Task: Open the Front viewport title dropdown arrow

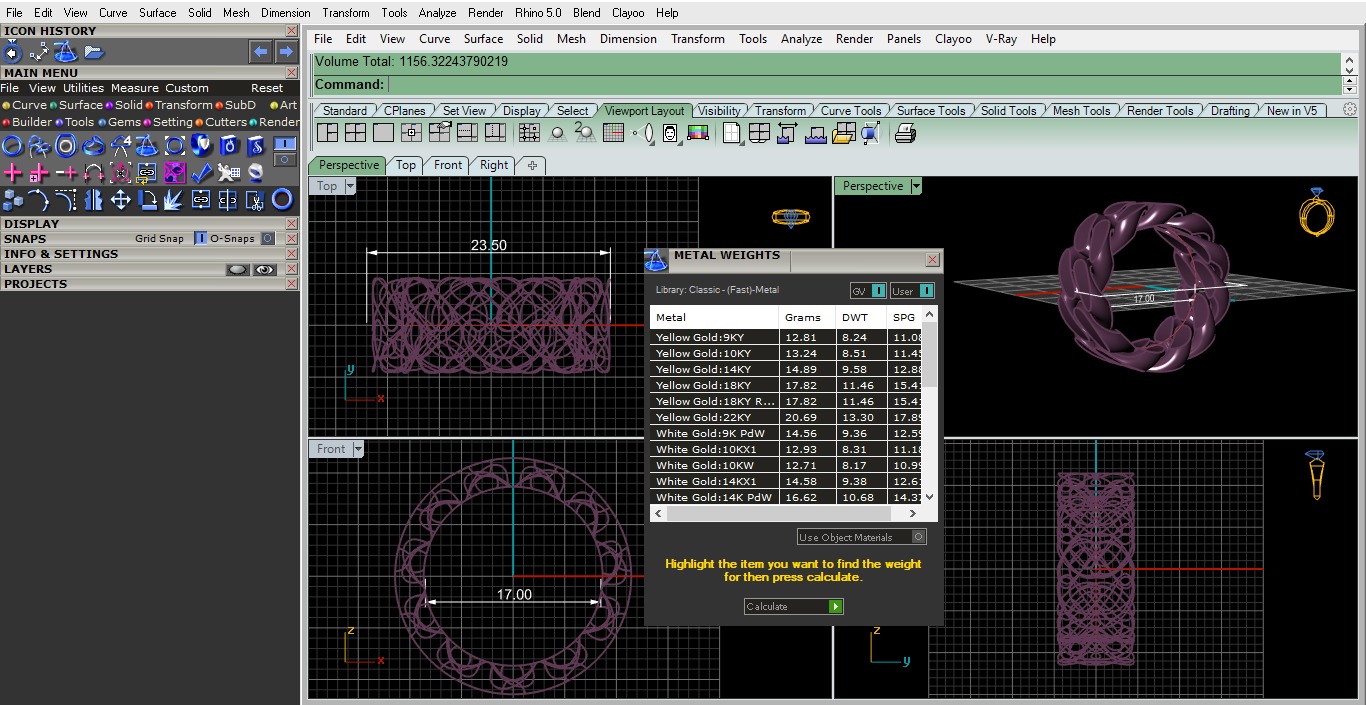Action: coord(357,449)
